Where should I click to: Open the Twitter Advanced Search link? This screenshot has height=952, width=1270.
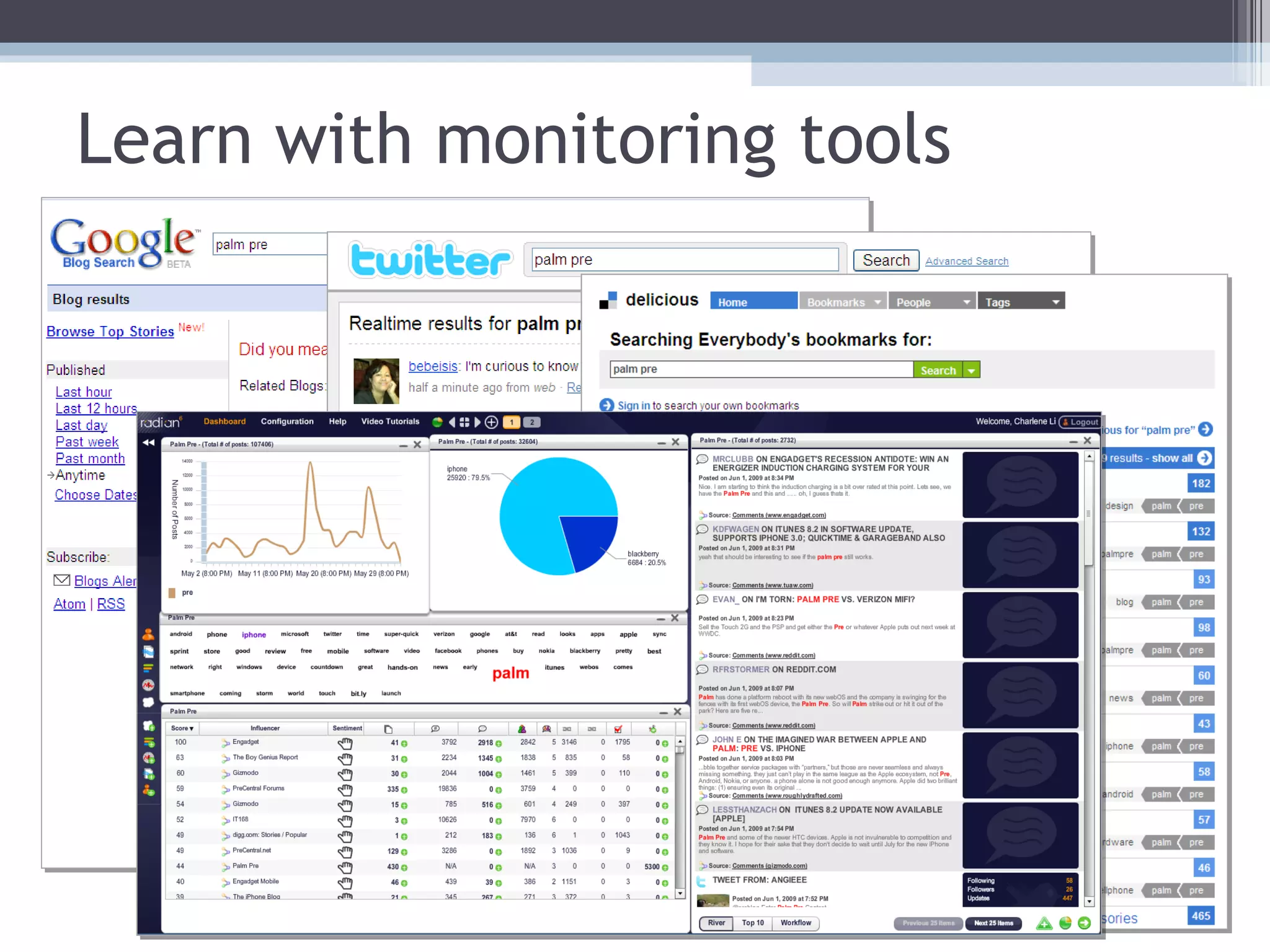pyautogui.click(x=967, y=262)
